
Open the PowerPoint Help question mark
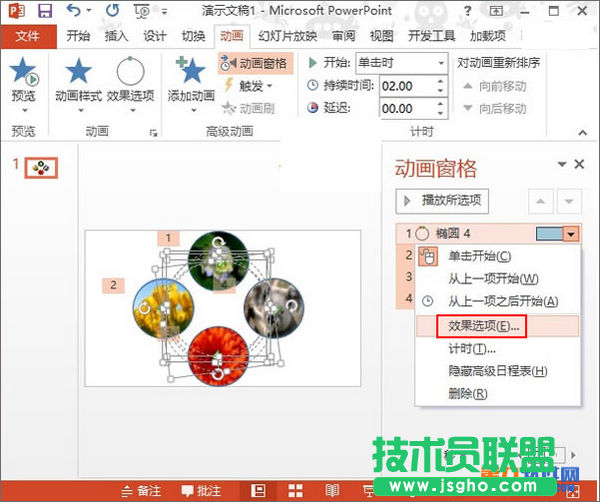[467, 11]
